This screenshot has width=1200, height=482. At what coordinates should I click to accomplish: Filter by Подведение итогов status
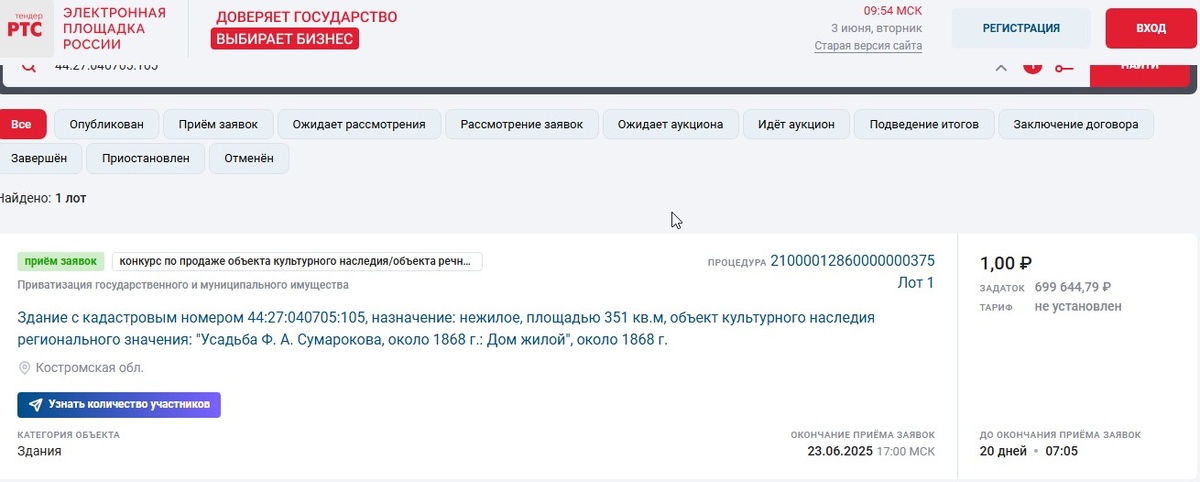[925, 124]
